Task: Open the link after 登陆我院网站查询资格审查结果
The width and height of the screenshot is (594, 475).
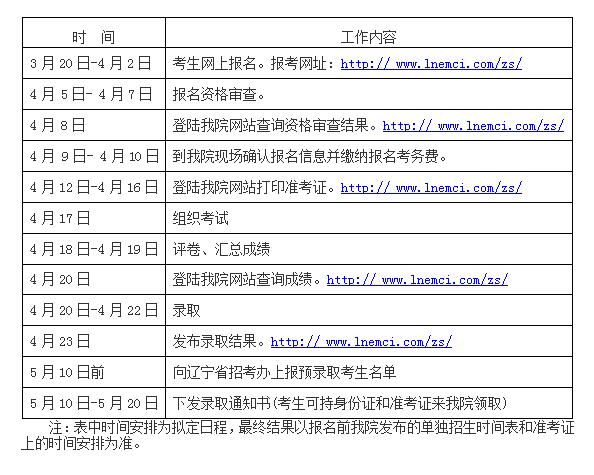Action: 473,125
